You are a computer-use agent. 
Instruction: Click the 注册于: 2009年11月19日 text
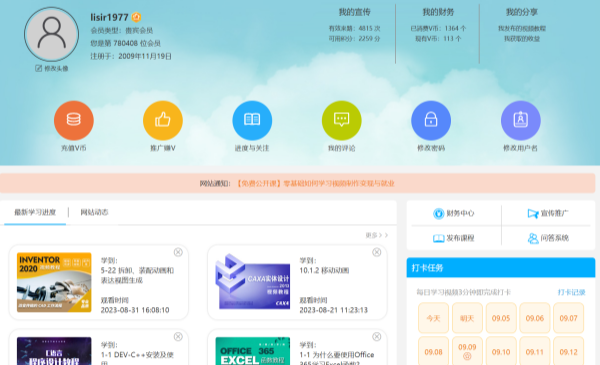131,56
